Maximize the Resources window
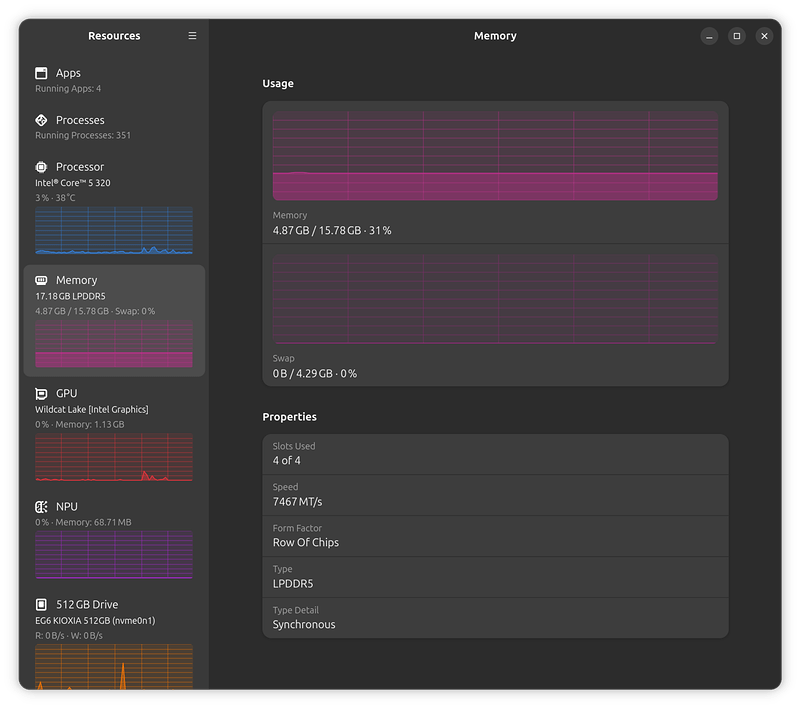The width and height of the screenshot is (800, 707). (737, 36)
